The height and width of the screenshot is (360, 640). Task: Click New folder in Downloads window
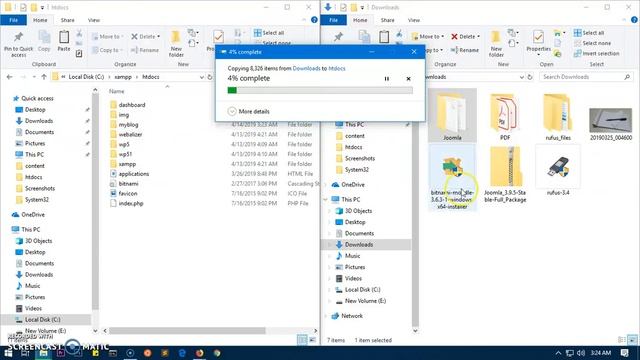pyautogui.click(x=496, y=44)
